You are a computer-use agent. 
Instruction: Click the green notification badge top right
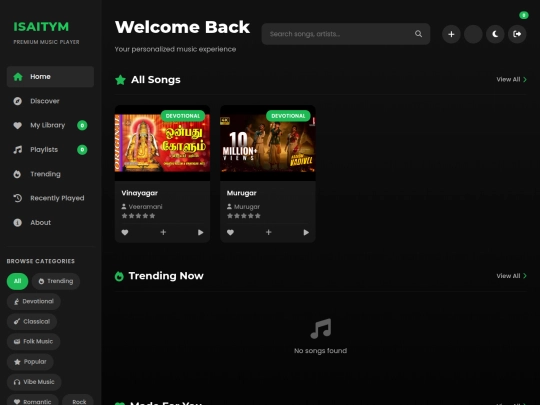pos(523,15)
